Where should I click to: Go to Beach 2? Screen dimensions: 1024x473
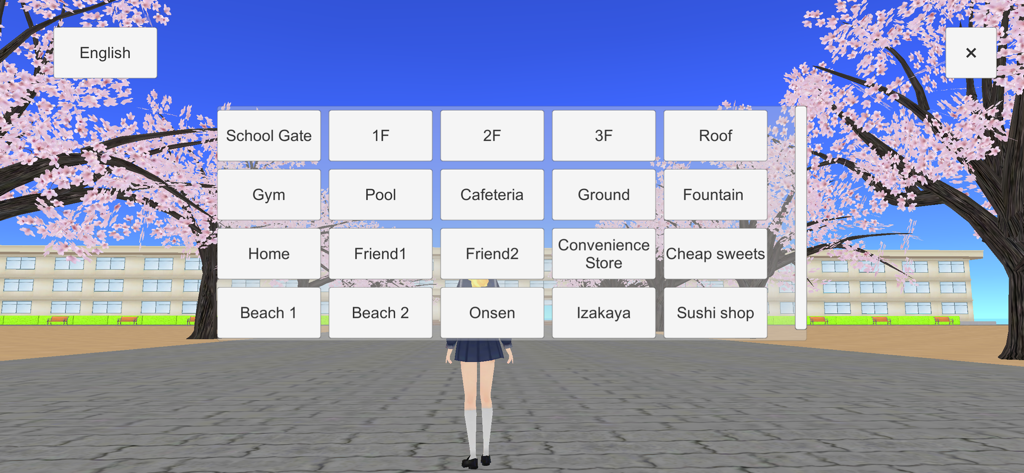[x=381, y=313]
